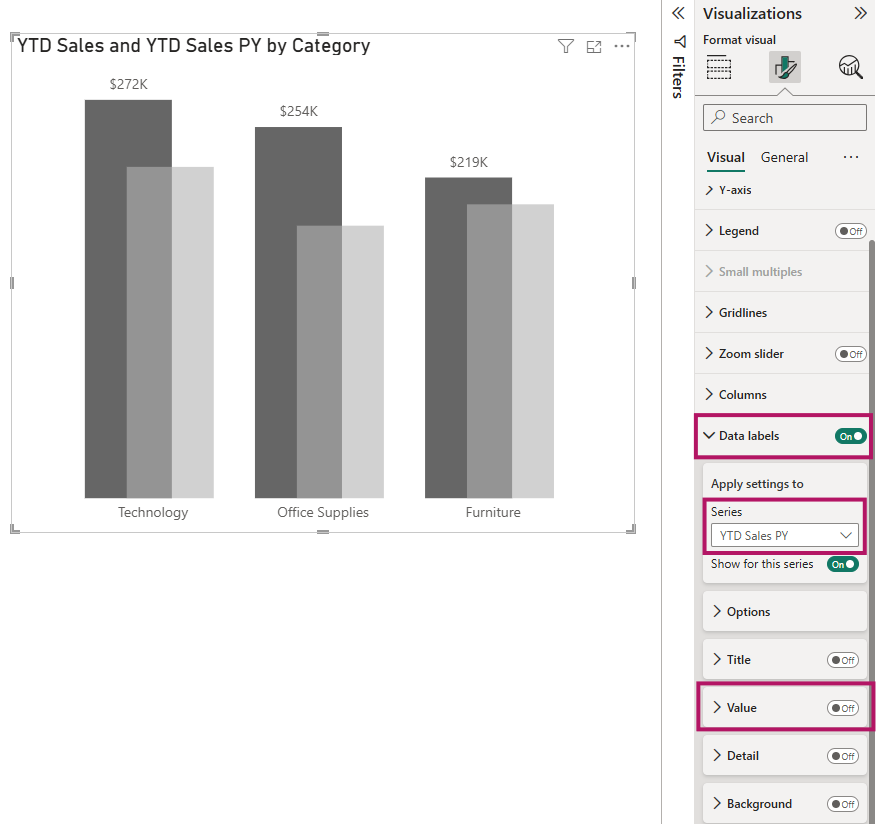Switch to the General tab

pyautogui.click(x=784, y=157)
